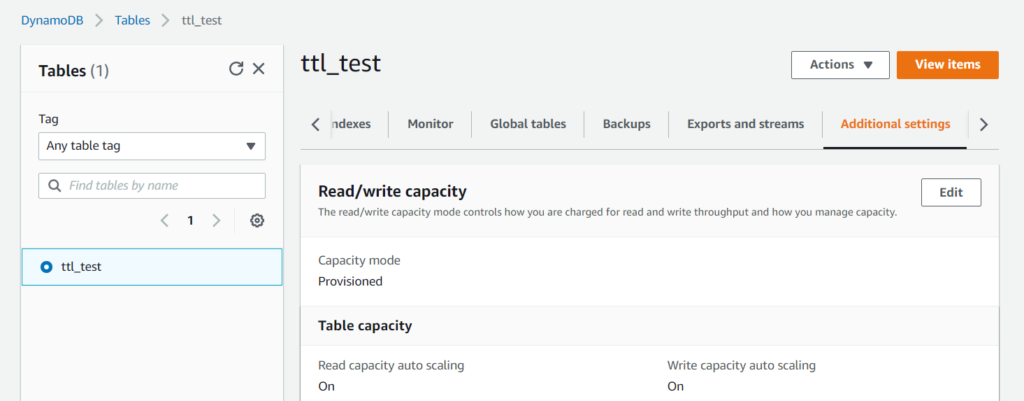Screen dimensions: 1024x401
Task: Click the ttl_test breadcrumb text
Action: pos(202,20)
